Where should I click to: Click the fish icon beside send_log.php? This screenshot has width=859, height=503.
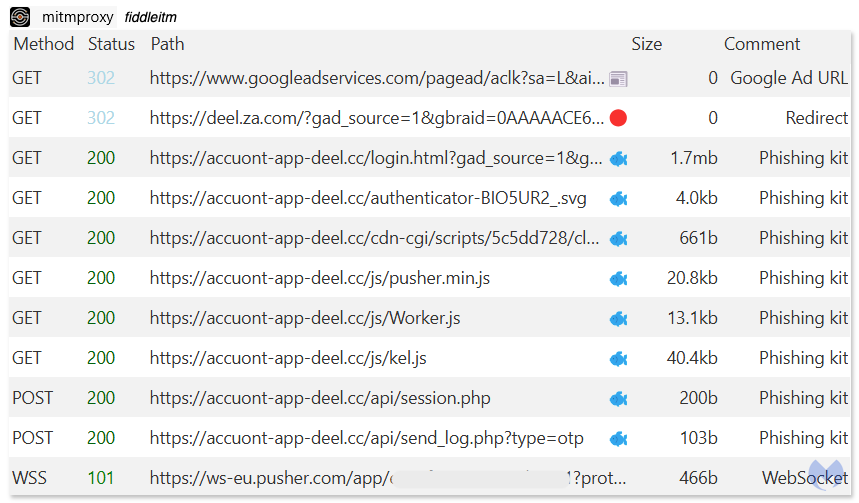pos(619,438)
